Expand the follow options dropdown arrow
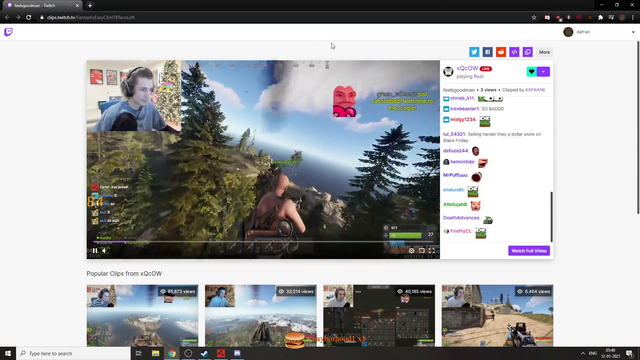The width and height of the screenshot is (640, 360). (x=543, y=72)
